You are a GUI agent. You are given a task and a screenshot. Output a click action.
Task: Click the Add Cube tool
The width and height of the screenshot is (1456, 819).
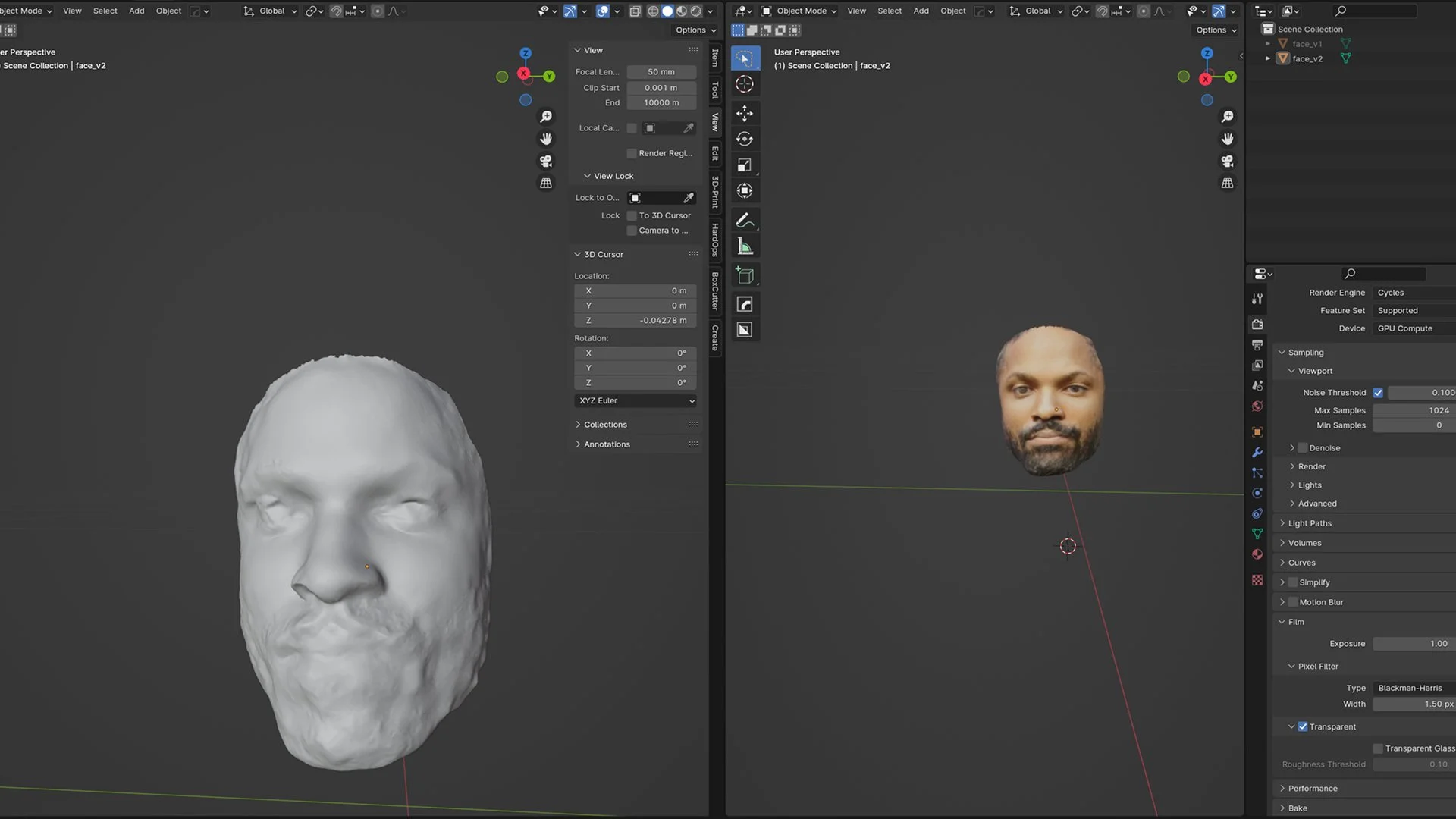click(745, 276)
